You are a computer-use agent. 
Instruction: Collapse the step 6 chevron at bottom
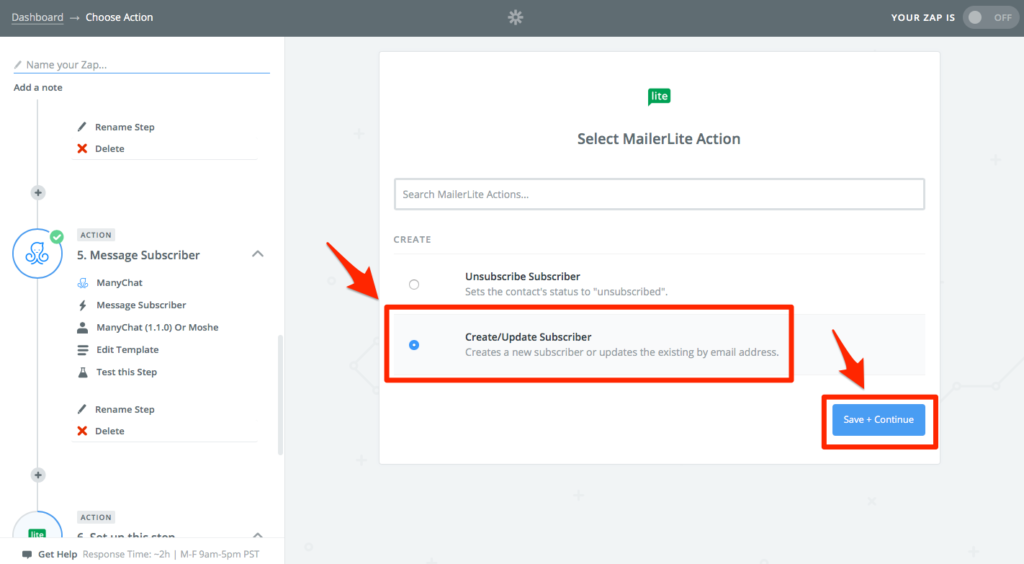[x=258, y=535]
